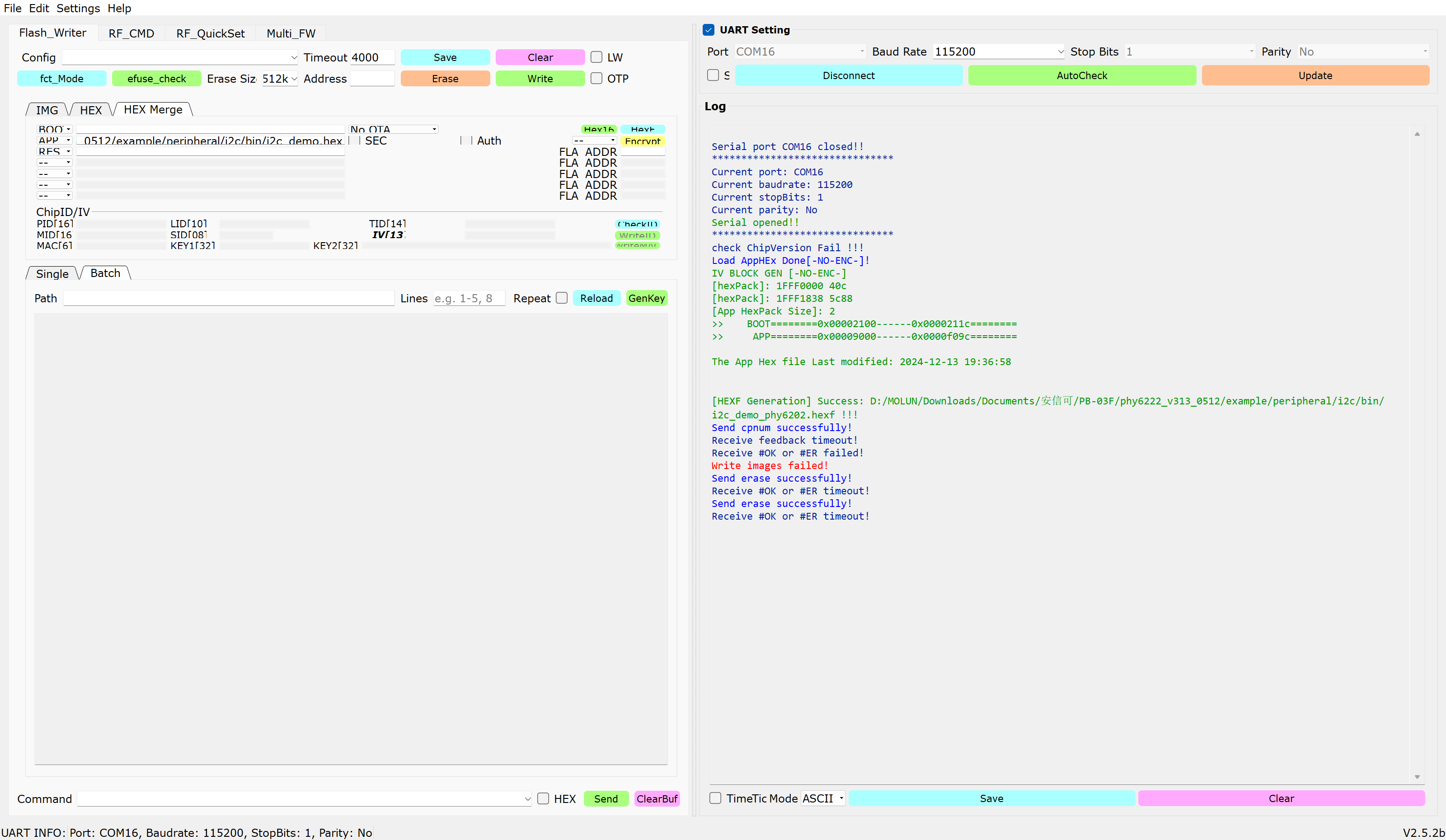Click the CheckID button
Screen dimensions: 1446x840
click(637, 224)
